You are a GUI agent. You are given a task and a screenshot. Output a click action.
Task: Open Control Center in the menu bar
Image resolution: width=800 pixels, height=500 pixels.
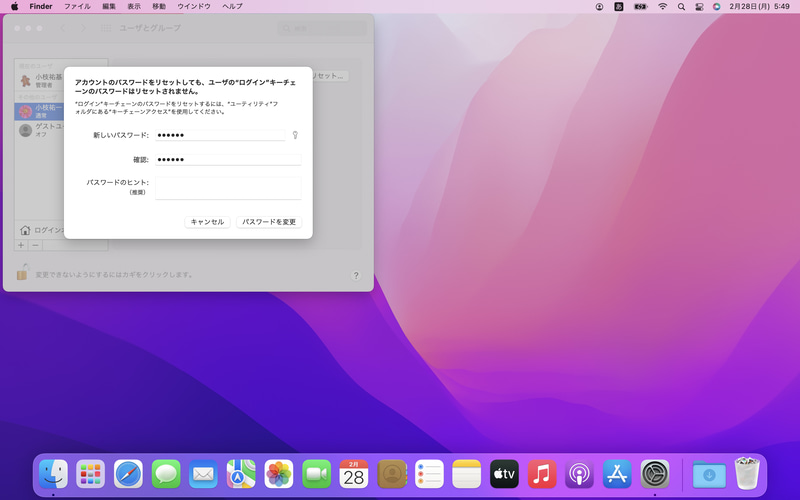tap(699, 7)
